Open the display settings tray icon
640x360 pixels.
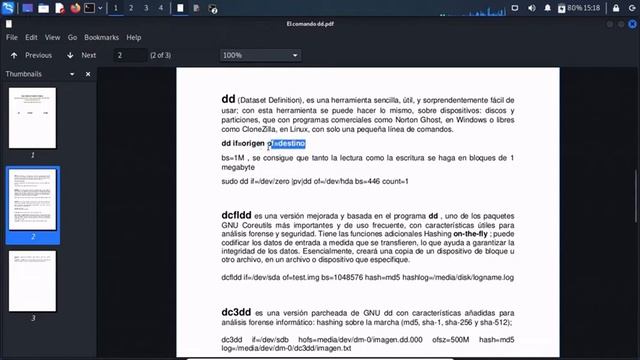[515, 8]
